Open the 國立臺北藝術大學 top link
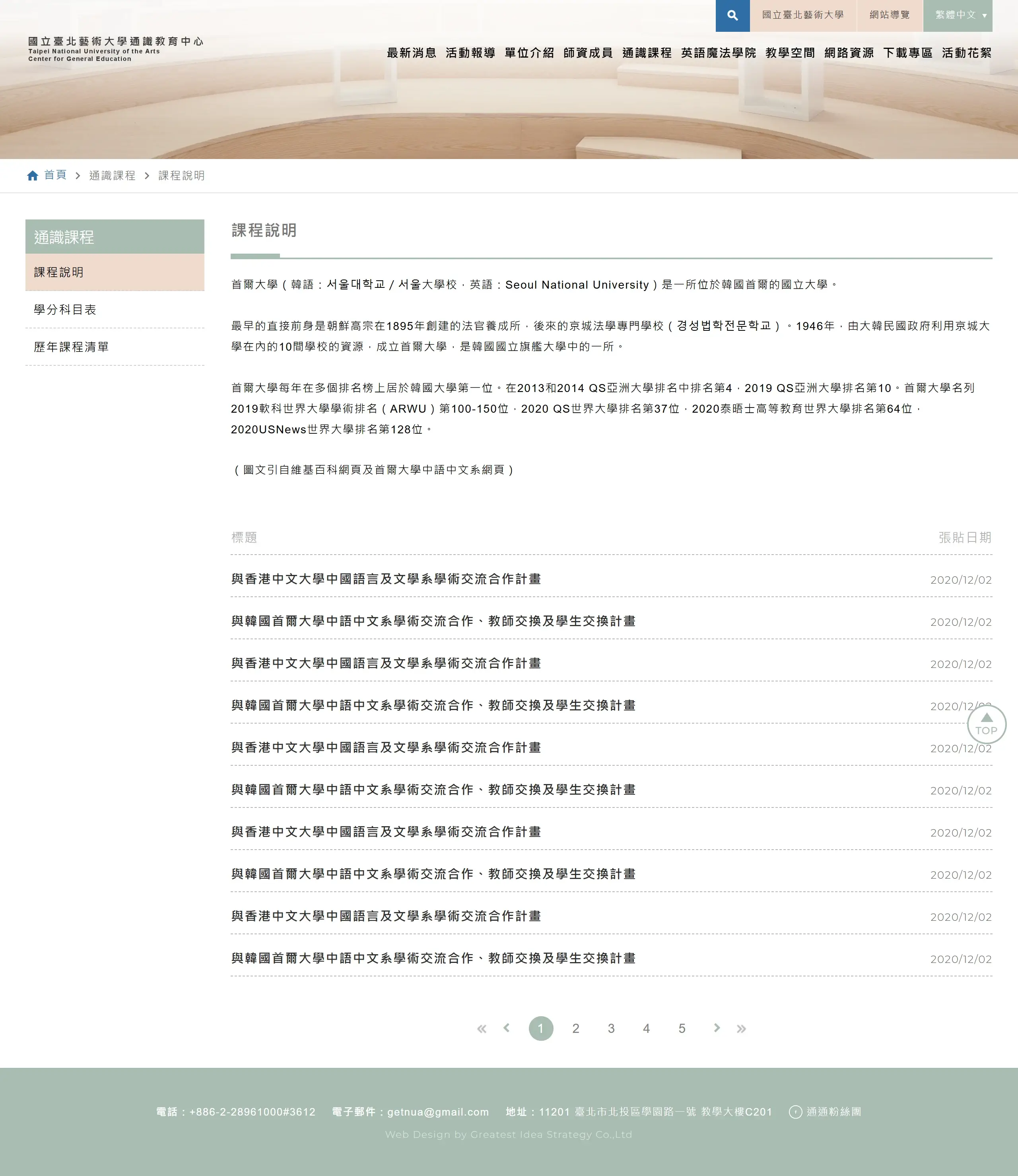Viewport: 1018px width, 1176px height. [x=803, y=16]
